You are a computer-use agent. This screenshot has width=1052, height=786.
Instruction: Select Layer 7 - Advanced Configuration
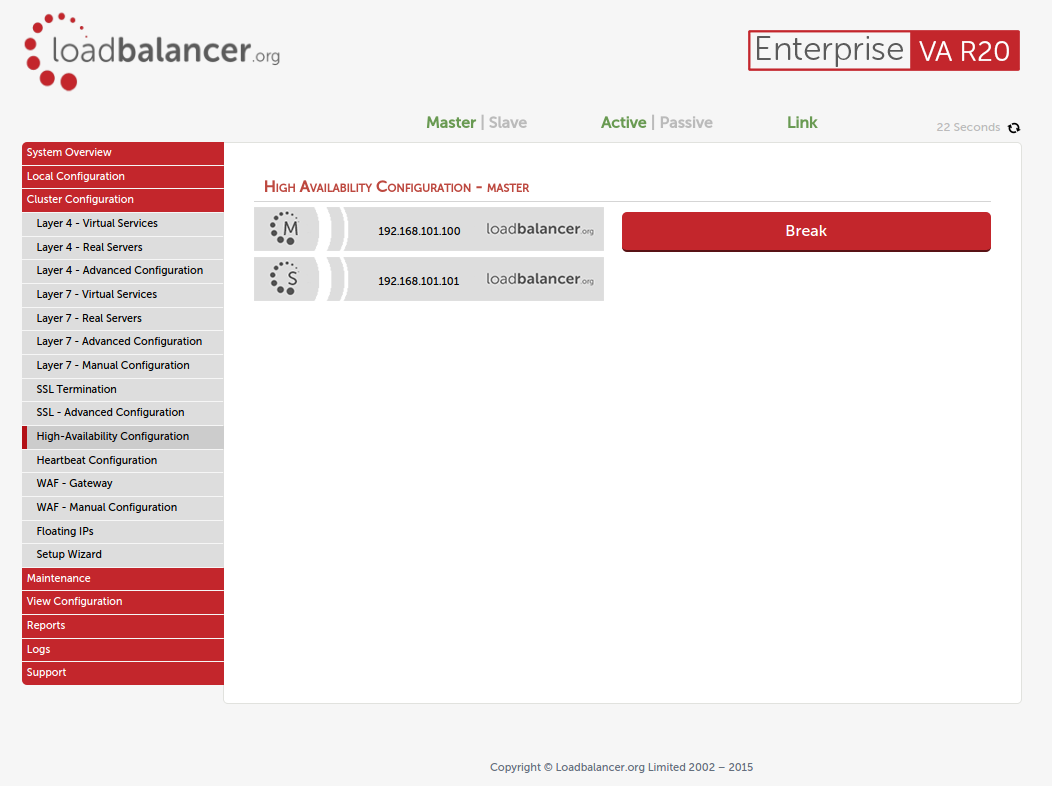pos(123,342)
